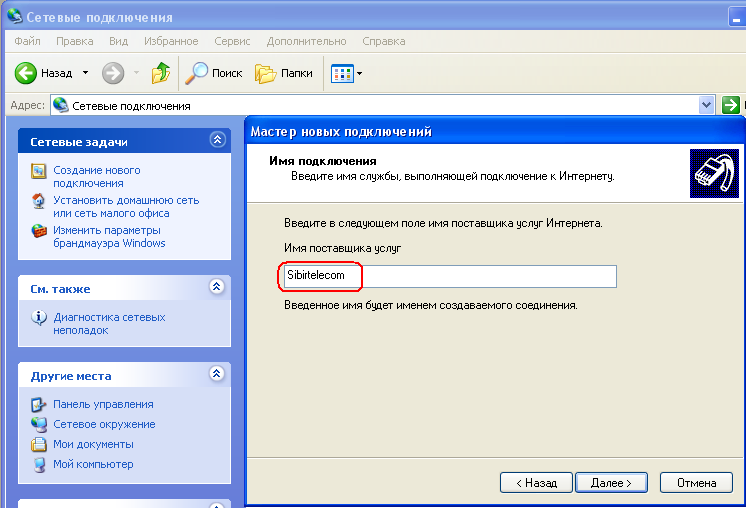Open the Правка menu

75,41
